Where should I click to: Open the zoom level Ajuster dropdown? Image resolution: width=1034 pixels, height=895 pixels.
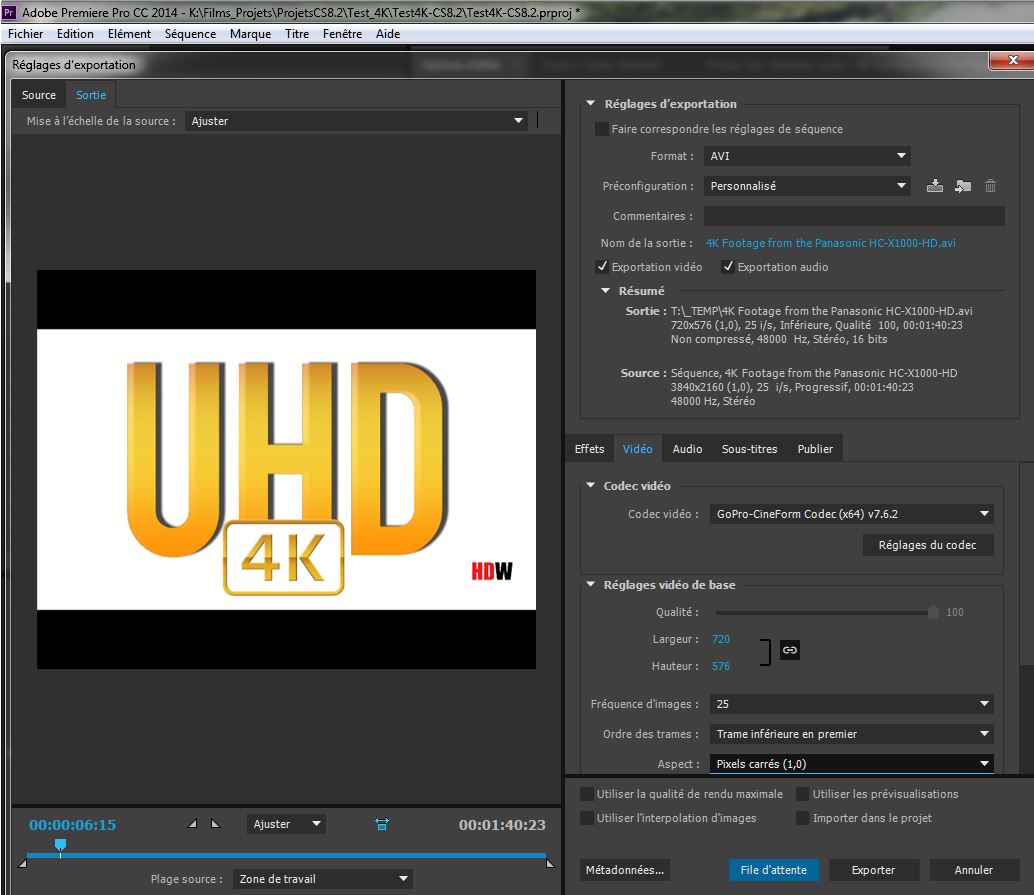(x=286, y=824)
